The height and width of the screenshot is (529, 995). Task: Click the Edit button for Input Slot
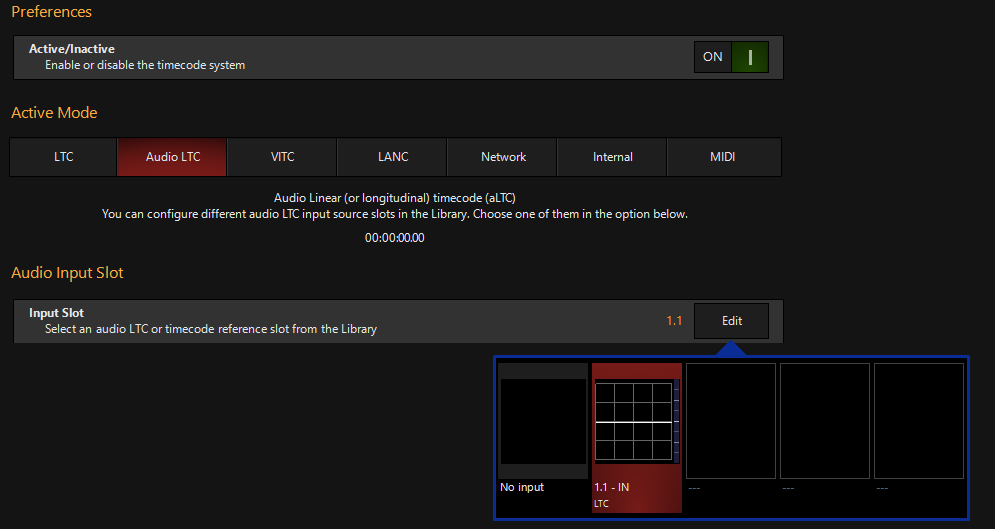click(732, 321)
